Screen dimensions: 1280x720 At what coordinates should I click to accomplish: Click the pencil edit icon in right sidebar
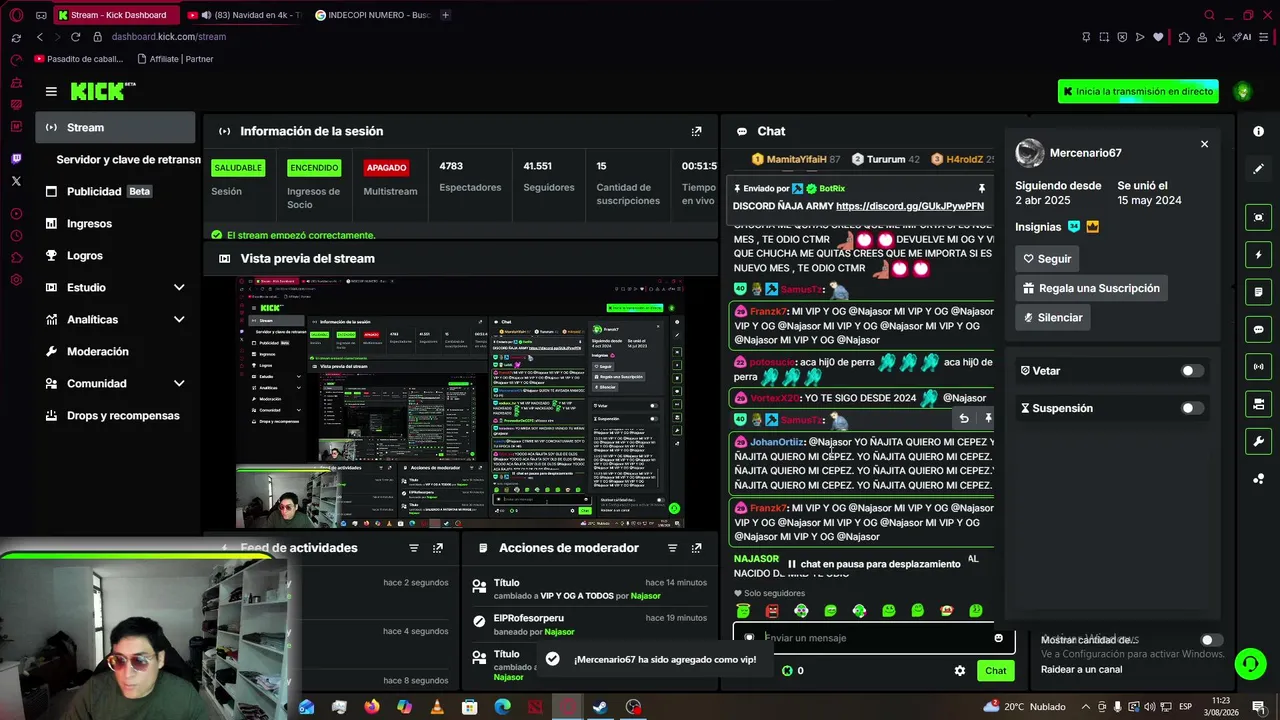[x=1258, y=169]
